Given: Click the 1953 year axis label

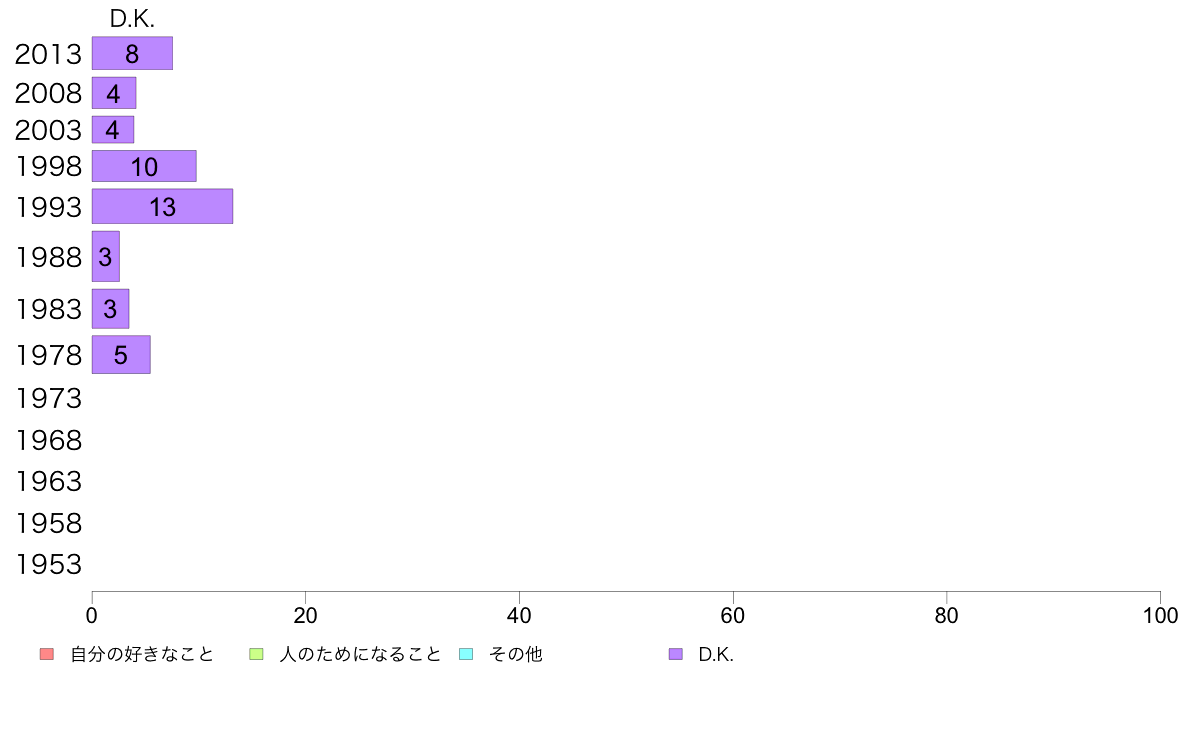Looking at the screenshot, I should [x=48, y=564].
